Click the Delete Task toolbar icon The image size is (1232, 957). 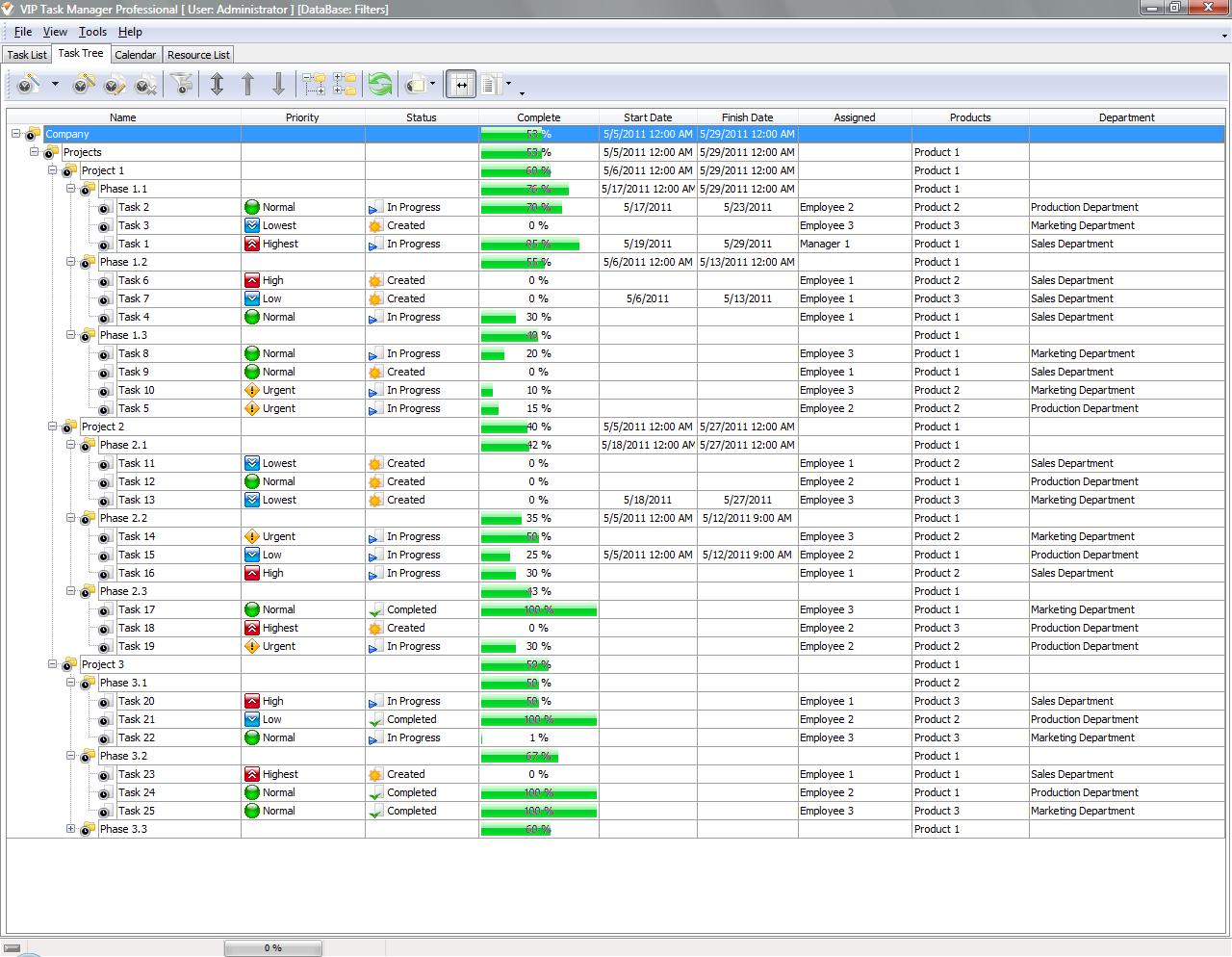[145, 85]
